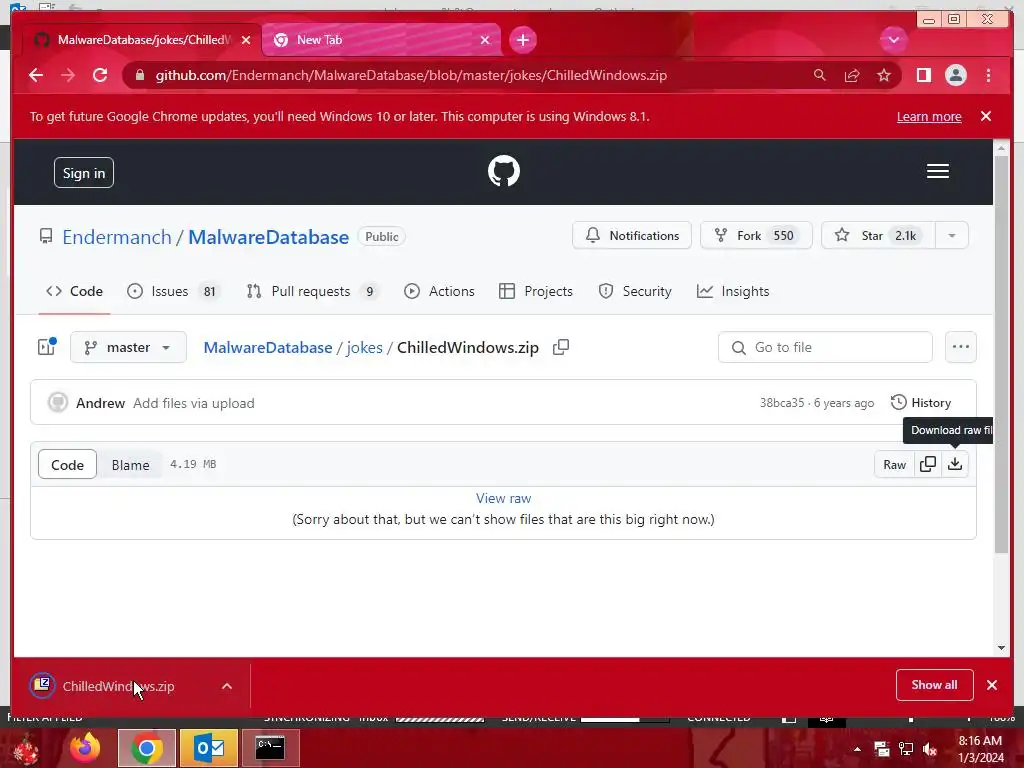Screen dimensions: 1024x768
Task: Switch to the Blame view
Action: point(130,464)
